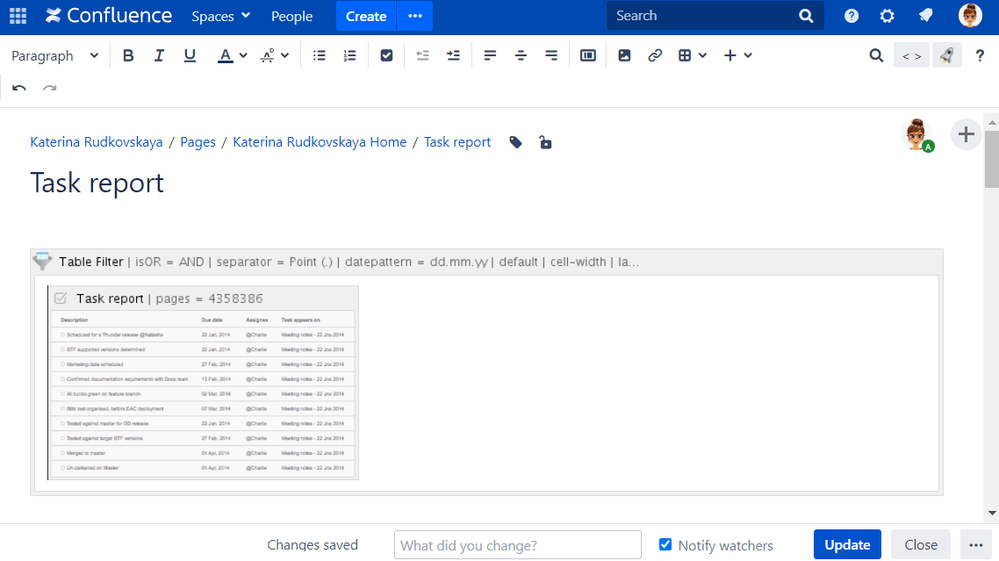Screen dimensions: 999x561
Task: Go to Confluence home logo
Action: tap(109, 16)
